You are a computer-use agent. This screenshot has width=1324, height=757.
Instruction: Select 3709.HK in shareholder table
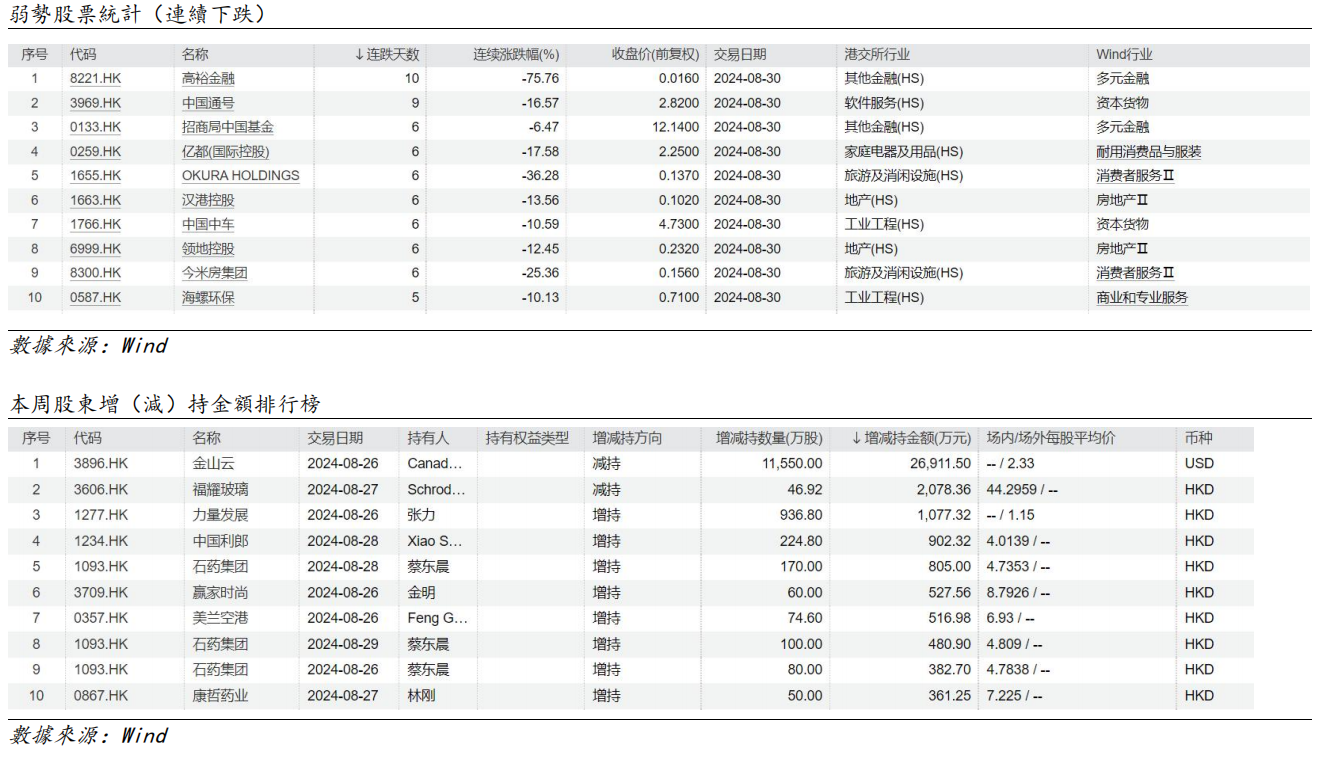(x=101, y=593)
